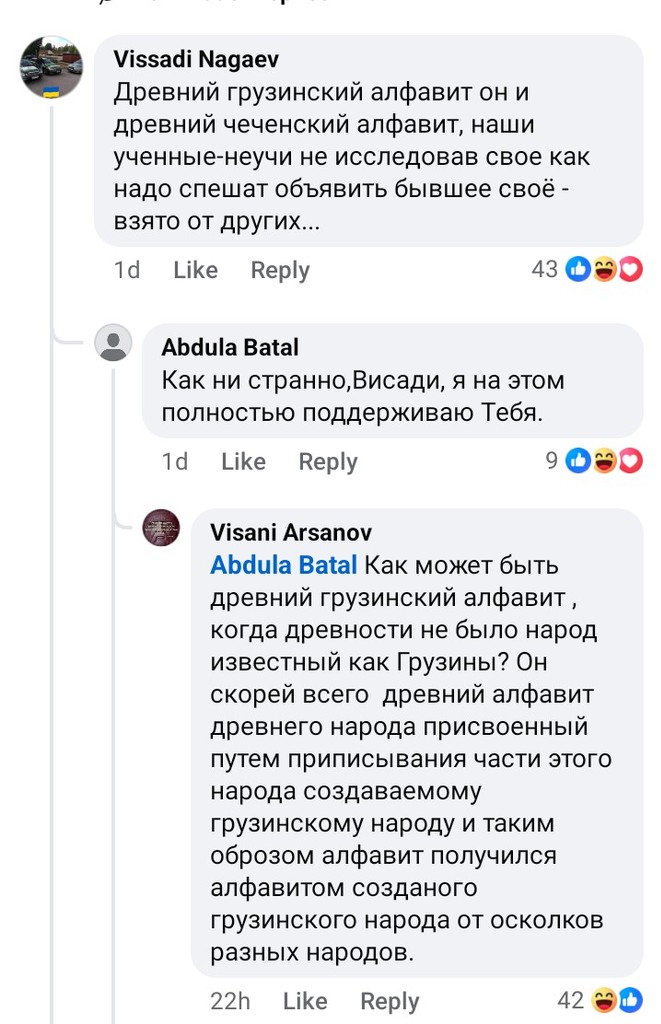Click the heart reaction on Vissadi's comment
Viewport: 661px width, 1024px height.
(629, 269)
